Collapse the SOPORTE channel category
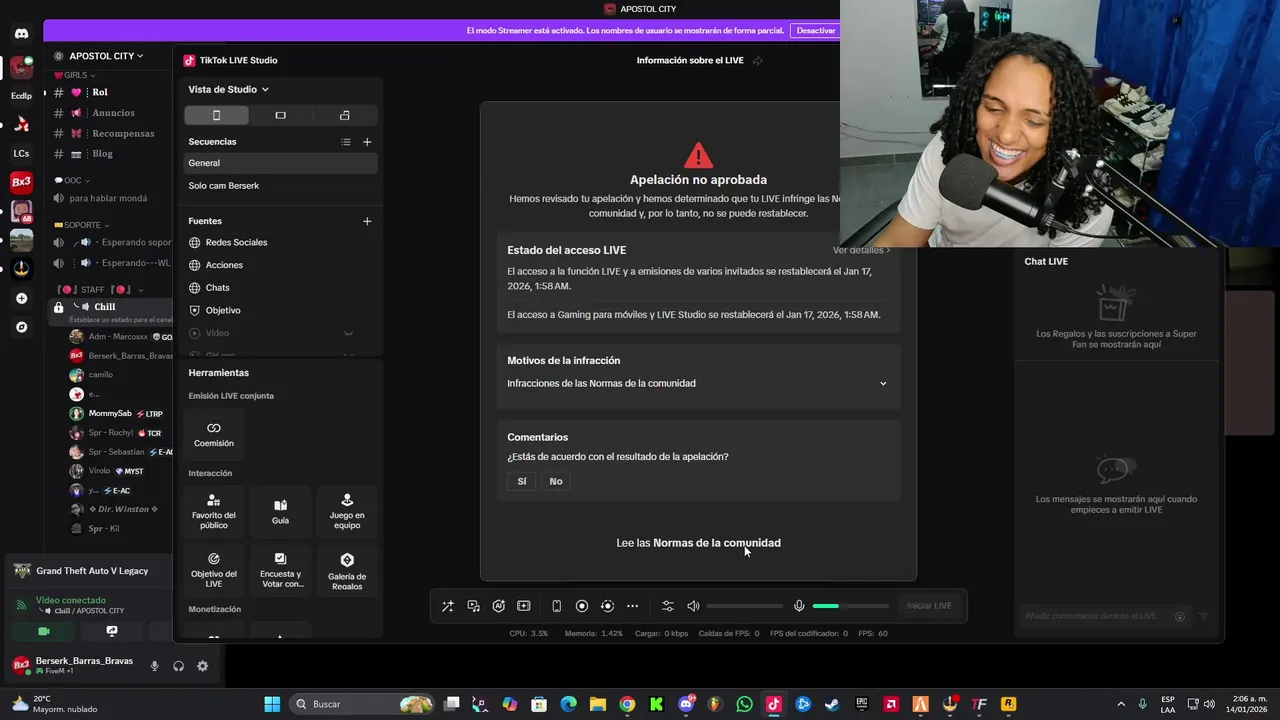The width and height of the screenshot is (1280, 720). tap(82, 225)
